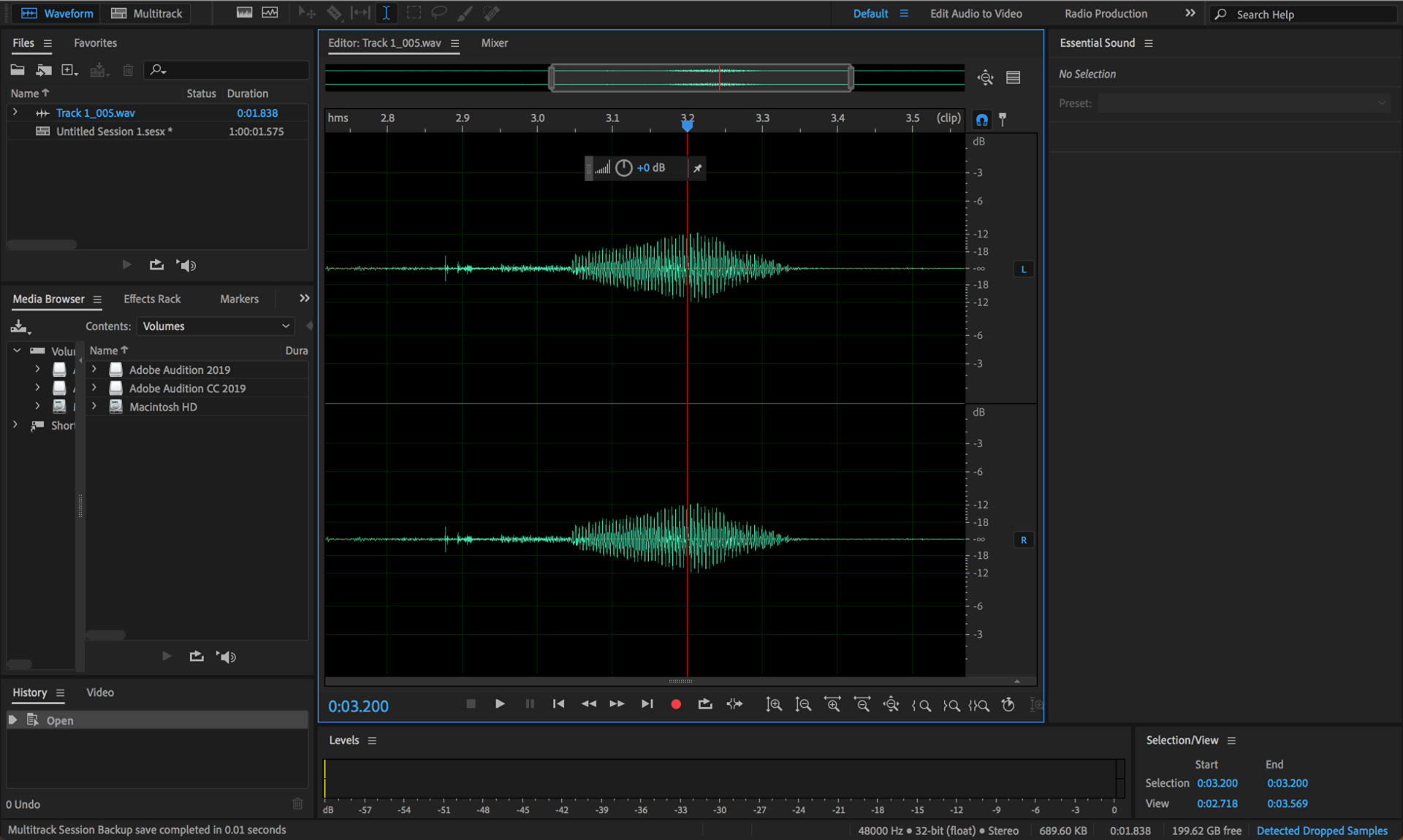This screenshot has width=1403, height=840.
Task: Show hidden panel tabs next to Markers
Action: click(305, 299)
